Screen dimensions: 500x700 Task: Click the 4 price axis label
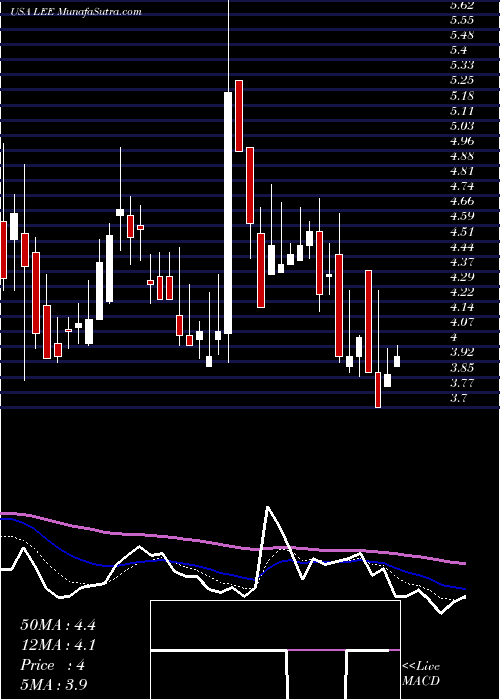pos(454,338)
